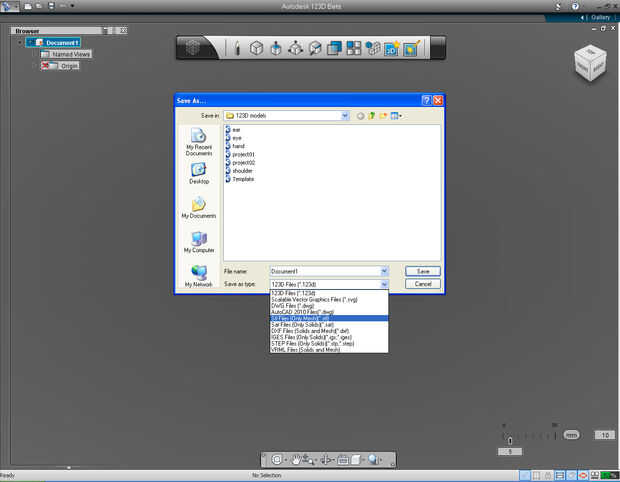
Task: Toggle the lock icon in the status bar
Action: click(548, 475)
